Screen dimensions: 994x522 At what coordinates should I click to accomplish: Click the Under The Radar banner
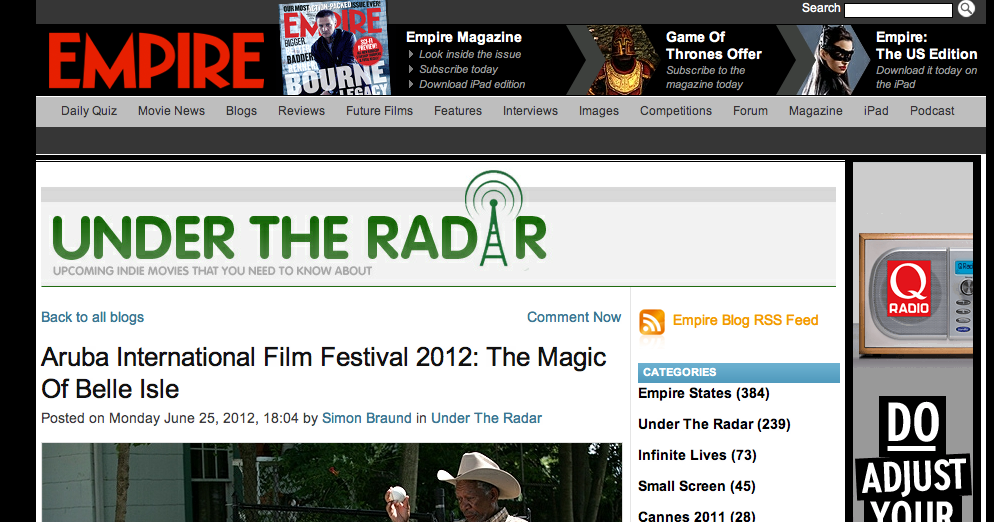[438, 228]
